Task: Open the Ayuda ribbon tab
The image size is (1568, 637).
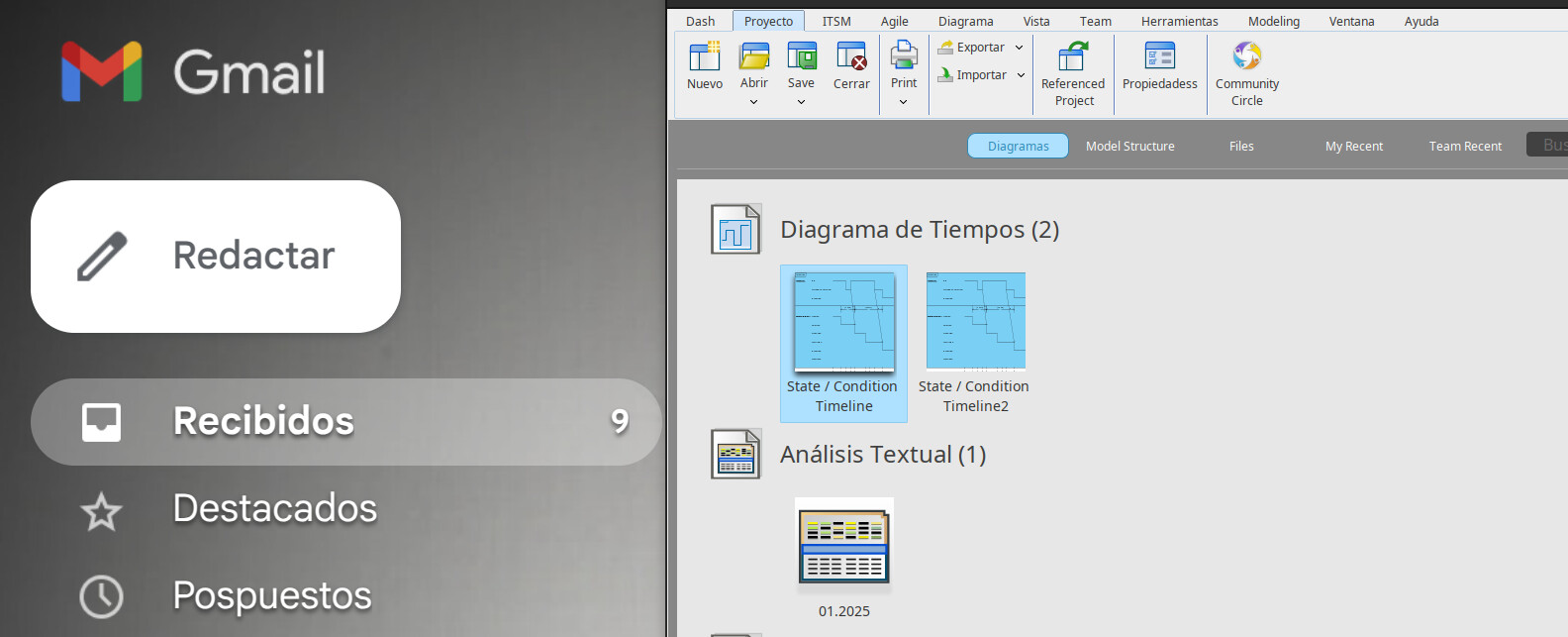Action: tap(1421, 21)
